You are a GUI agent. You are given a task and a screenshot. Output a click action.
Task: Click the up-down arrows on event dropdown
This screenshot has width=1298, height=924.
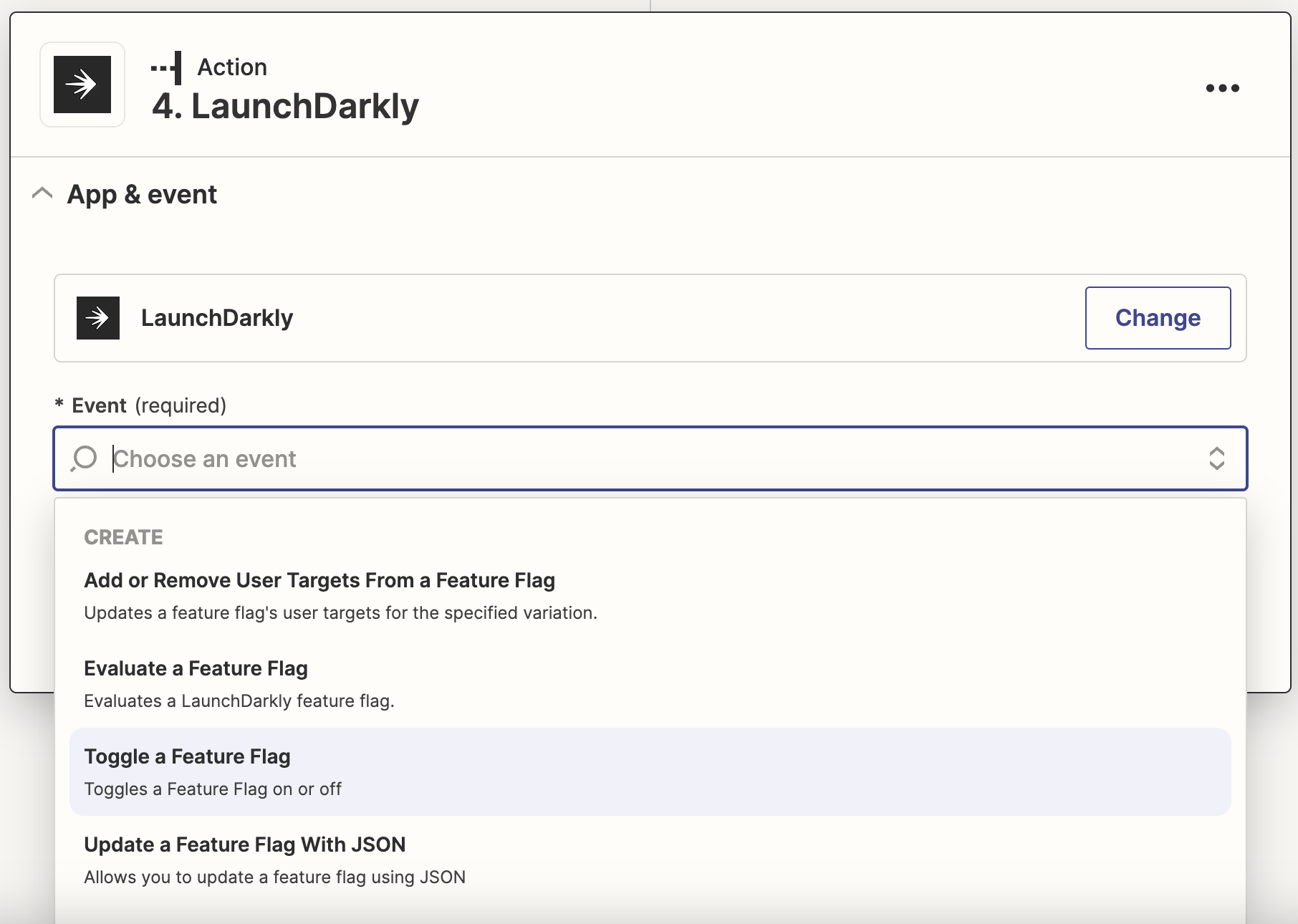[x=1216, y=458]
